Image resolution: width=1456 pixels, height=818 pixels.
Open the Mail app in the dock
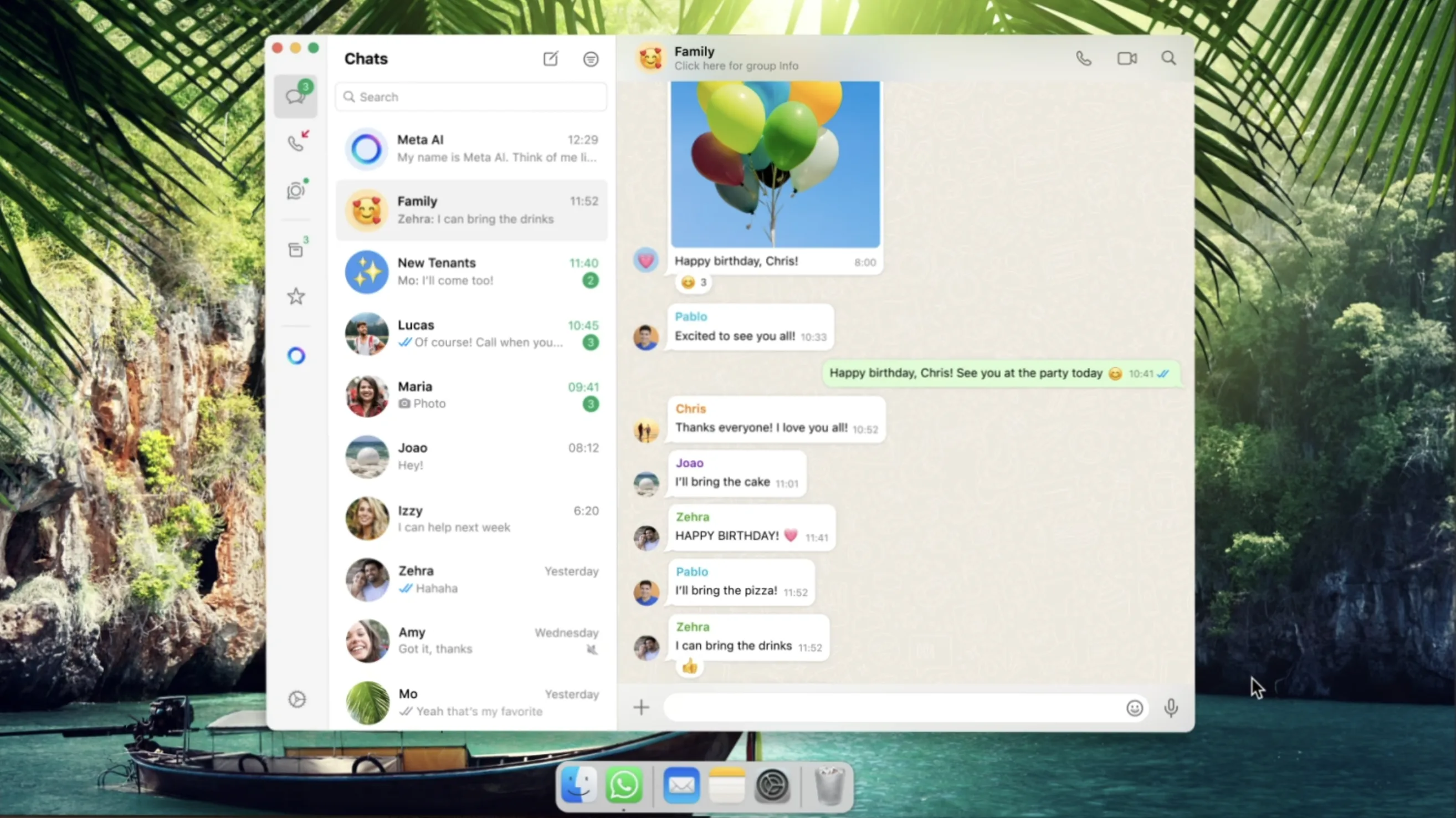(681, 785)
